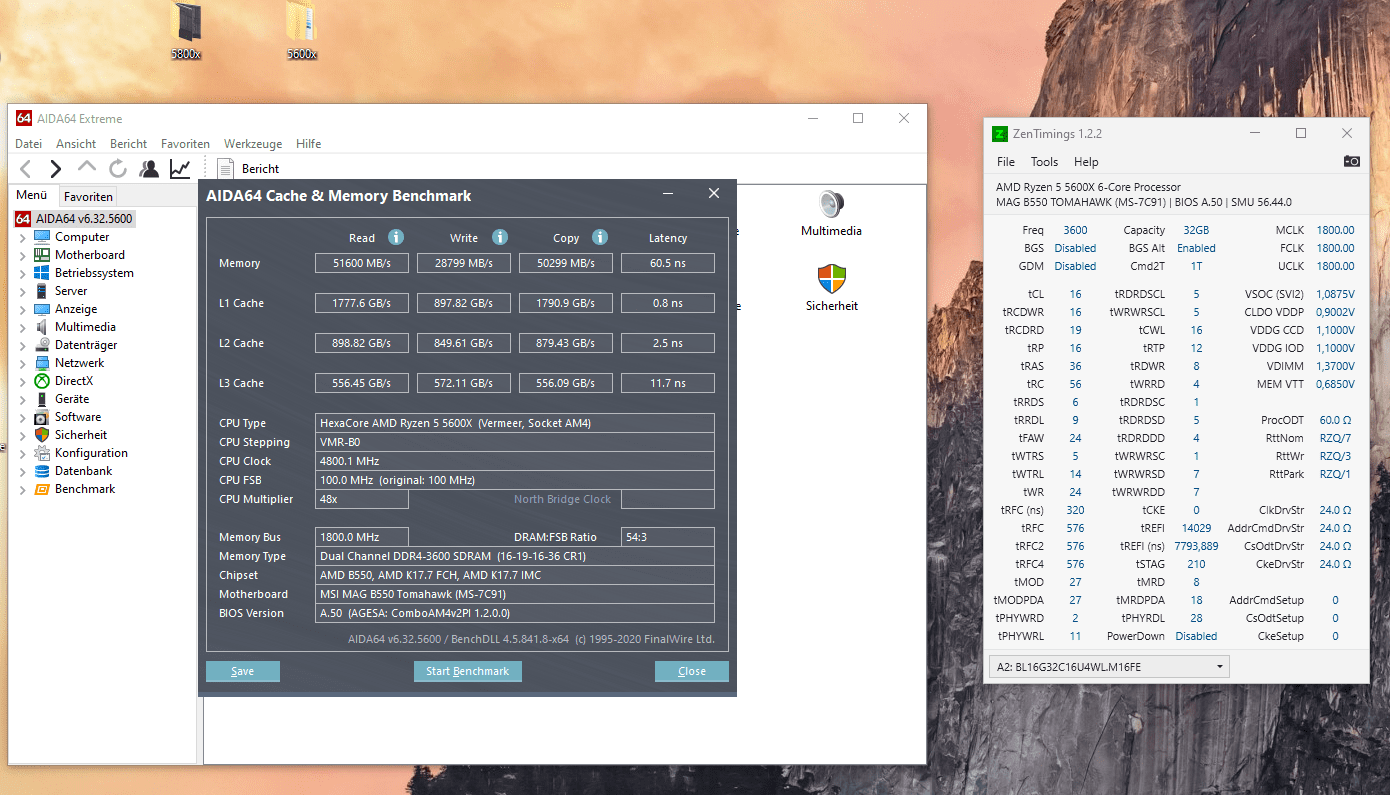1390x795 pixels.
Task: Select Software in the AIDA64 tree
Action: (x=78, y=417)
